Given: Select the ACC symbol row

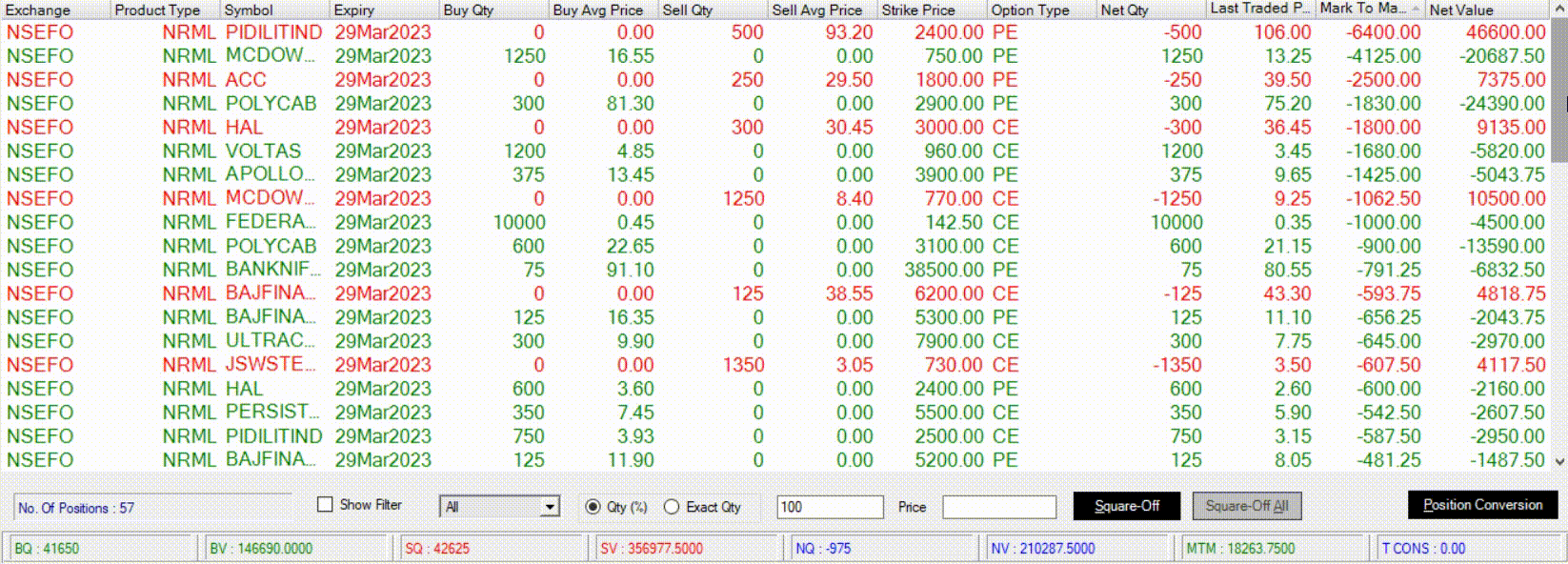Looking at the screenshot, I should coord(246,79).
